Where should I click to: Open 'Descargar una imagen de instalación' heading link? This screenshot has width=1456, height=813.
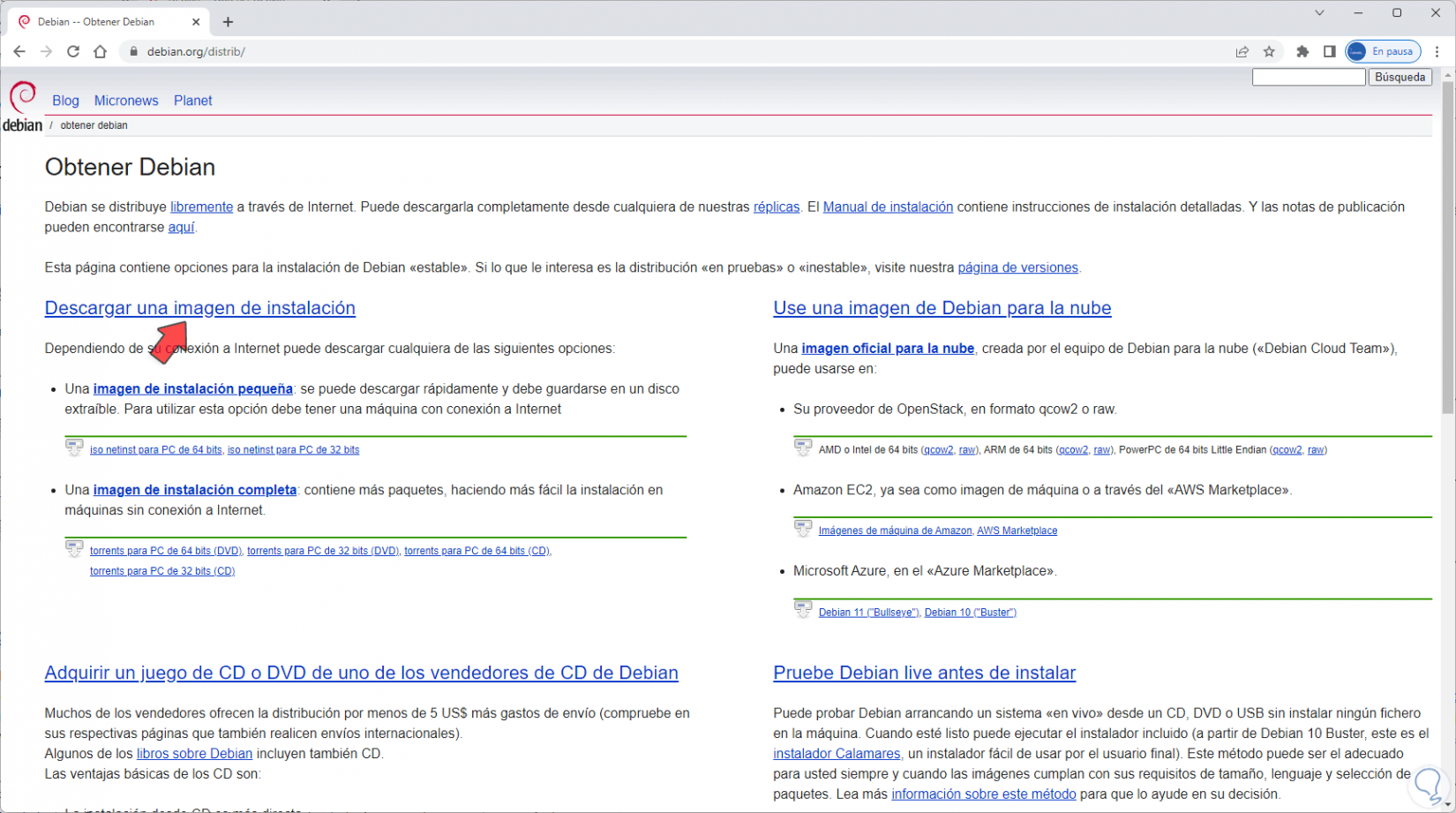point(200,308)
